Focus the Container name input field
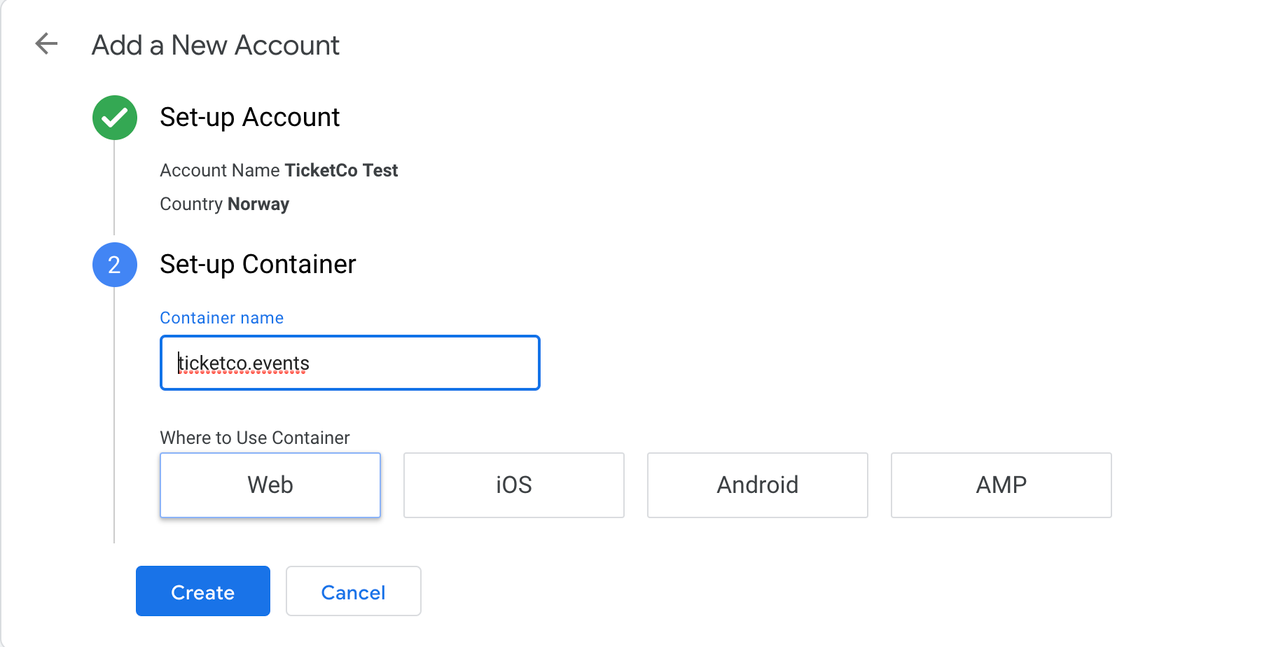This screenshot has height=647, width=1276. [x=350, y=363]
